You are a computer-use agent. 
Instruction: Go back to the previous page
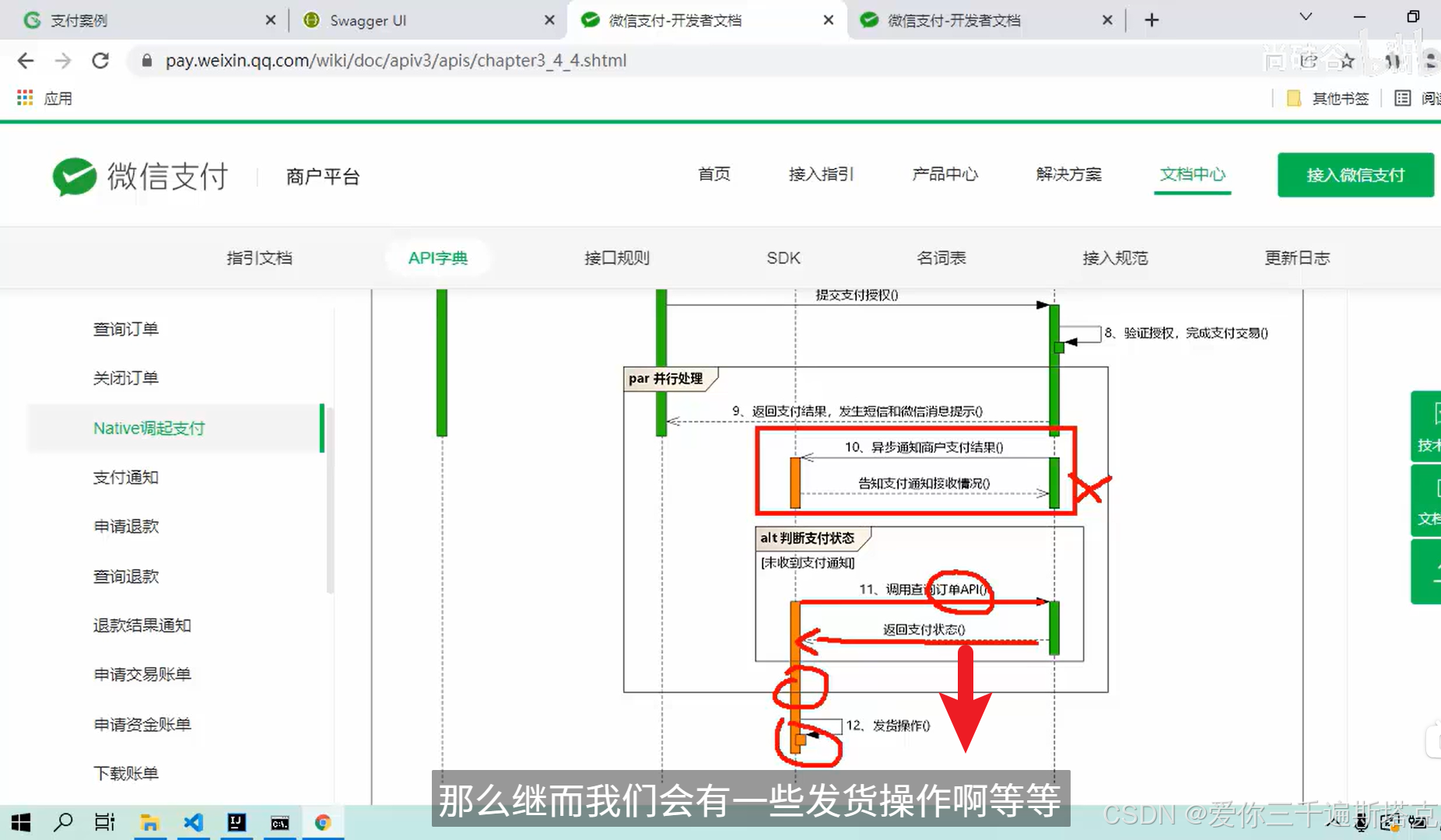point(26,61)
